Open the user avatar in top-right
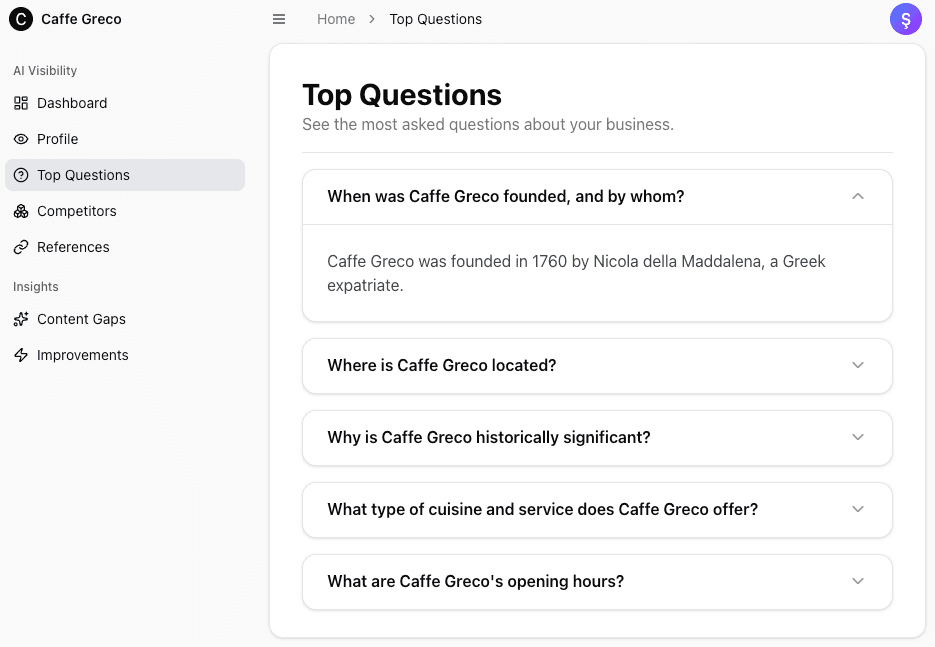Viewport: 935px width, 647px height. point(905,19)
